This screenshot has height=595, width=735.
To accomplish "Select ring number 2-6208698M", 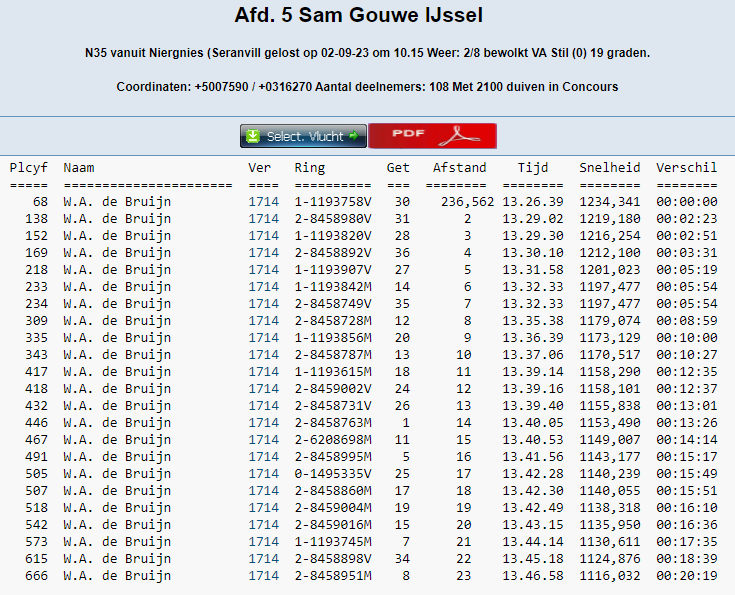I will [x=333, y=440].
